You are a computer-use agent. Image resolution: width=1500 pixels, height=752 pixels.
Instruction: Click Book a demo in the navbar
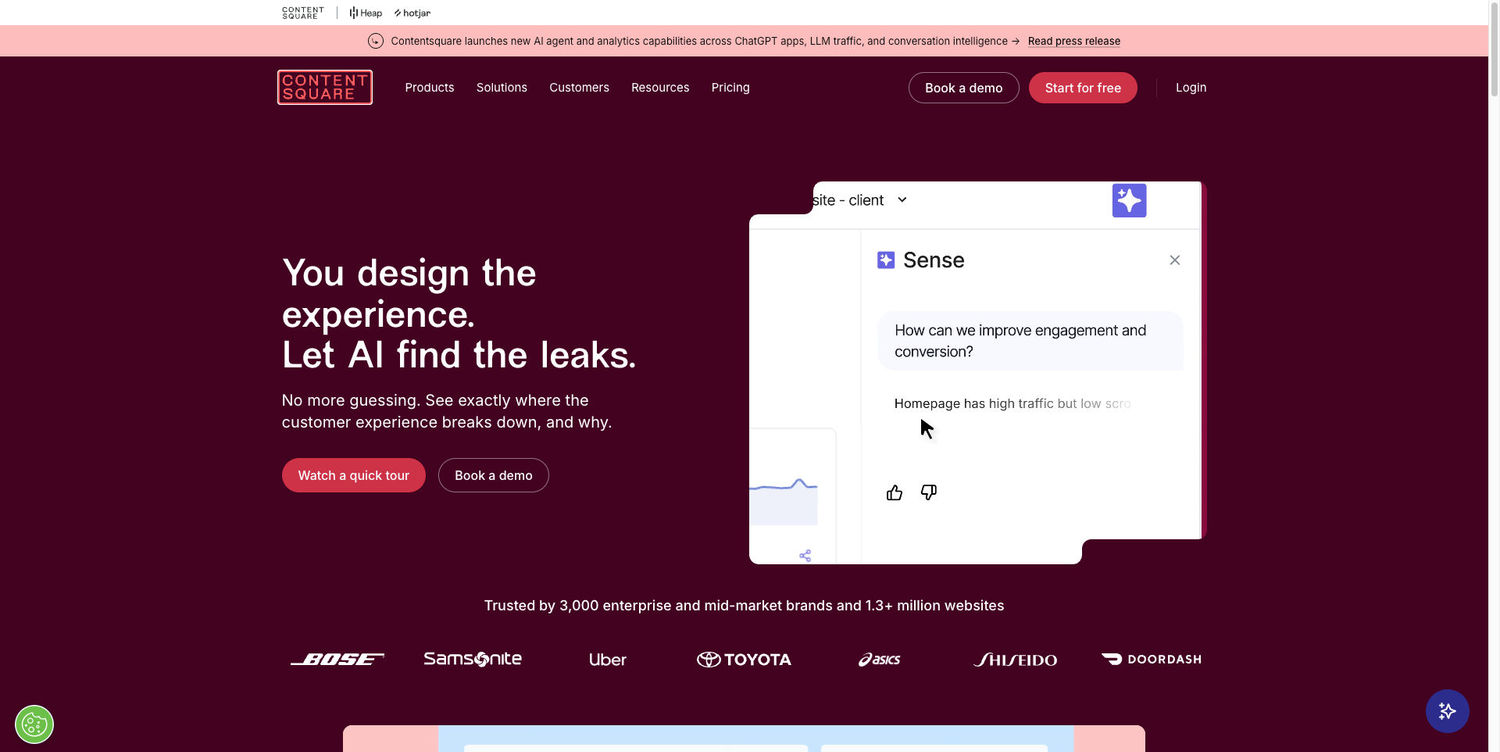coord(963,88)
